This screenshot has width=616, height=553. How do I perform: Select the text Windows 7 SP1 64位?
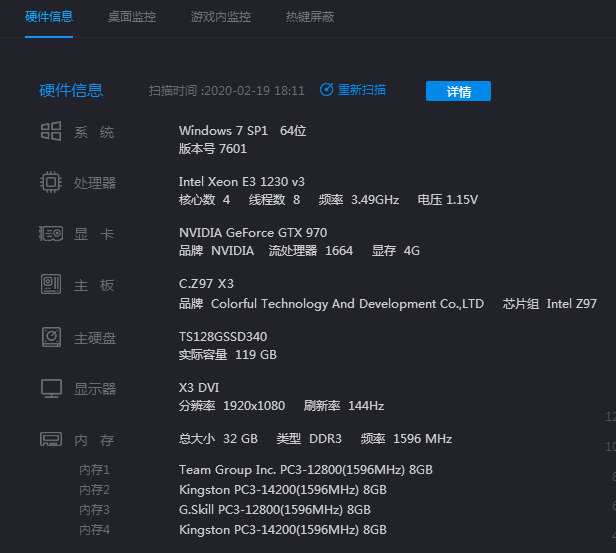pos(242,131)
